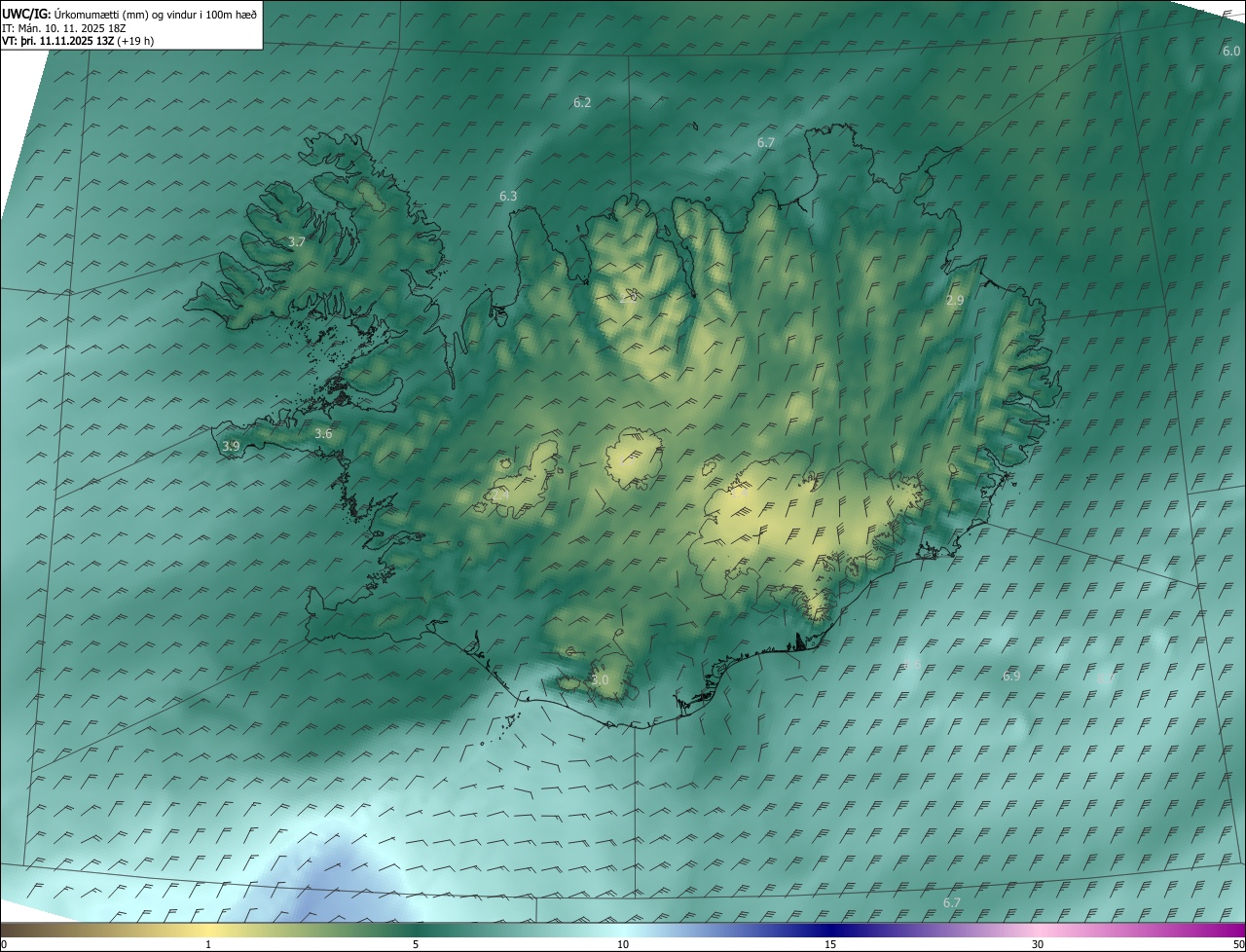Click the UWC/IG map title line

tap(129, 14)
